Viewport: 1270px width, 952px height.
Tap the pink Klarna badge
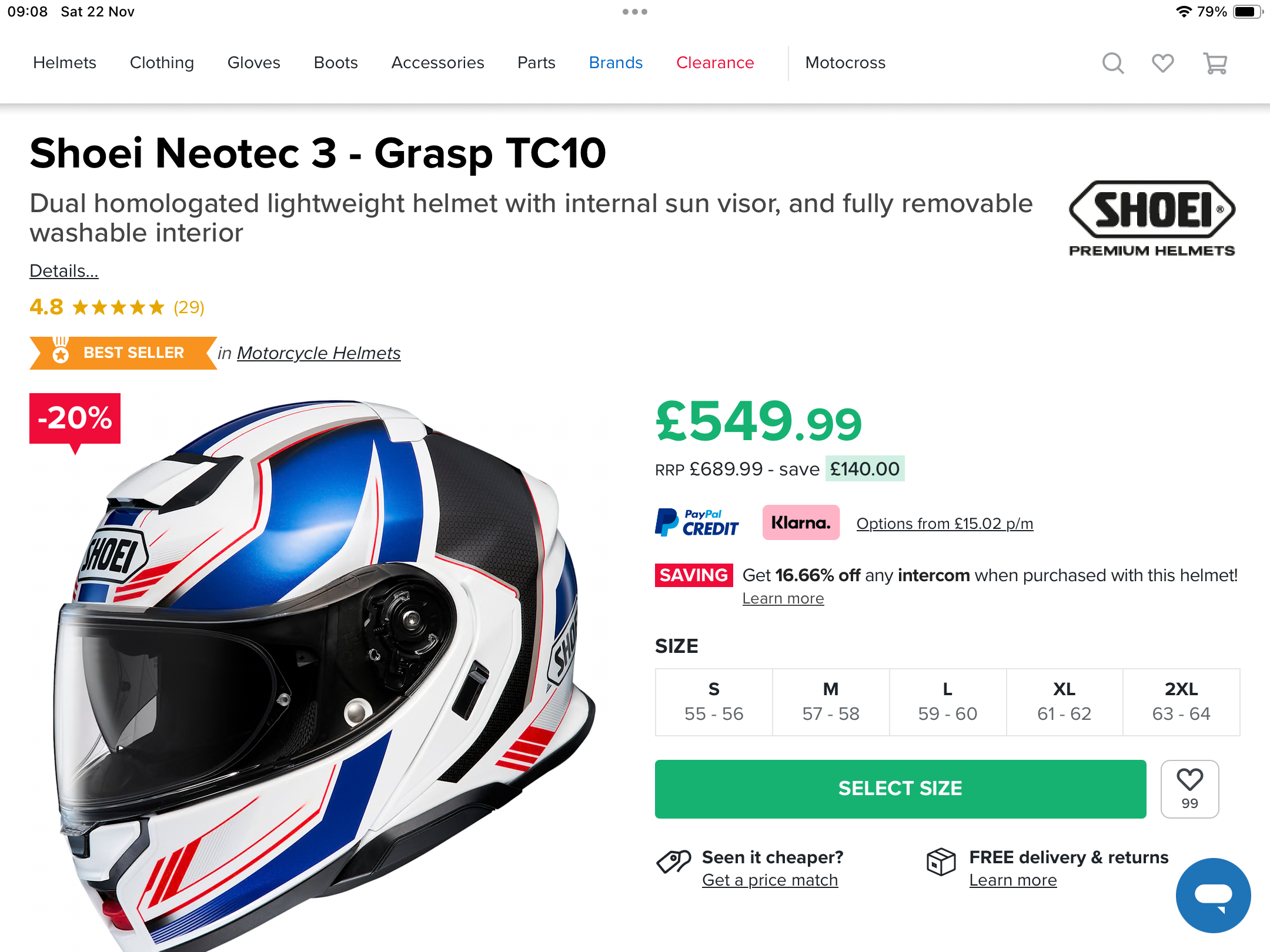click(801, 522)
